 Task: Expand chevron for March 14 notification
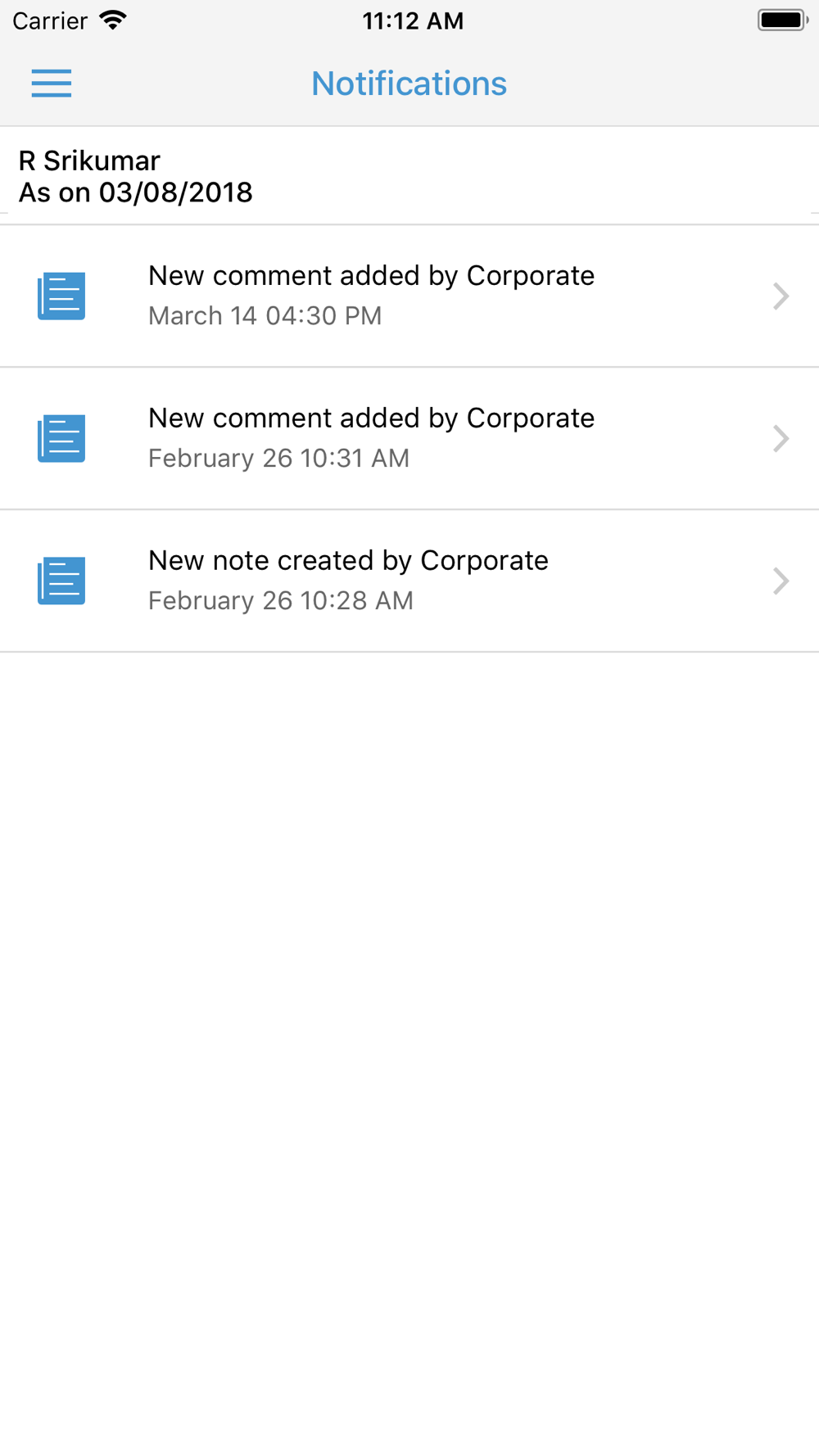point(781,296)
